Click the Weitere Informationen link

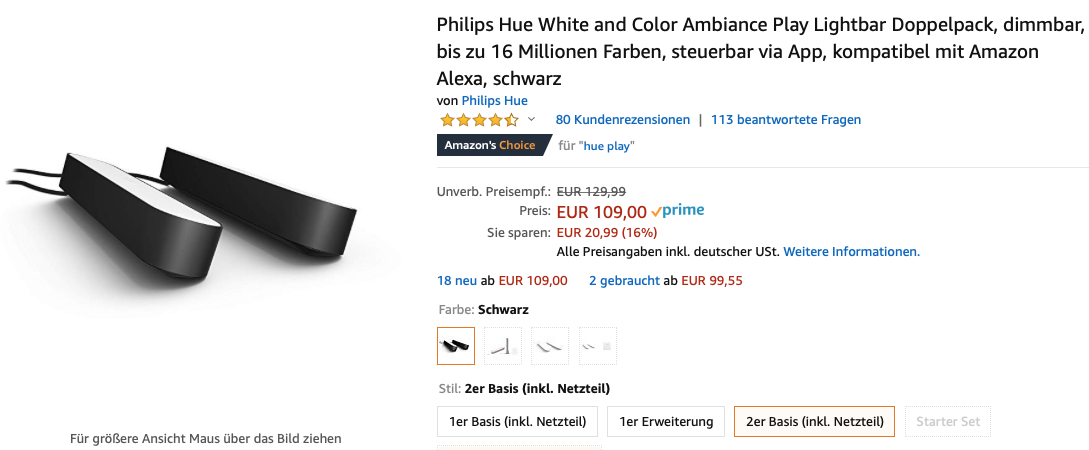click(851, 251)
